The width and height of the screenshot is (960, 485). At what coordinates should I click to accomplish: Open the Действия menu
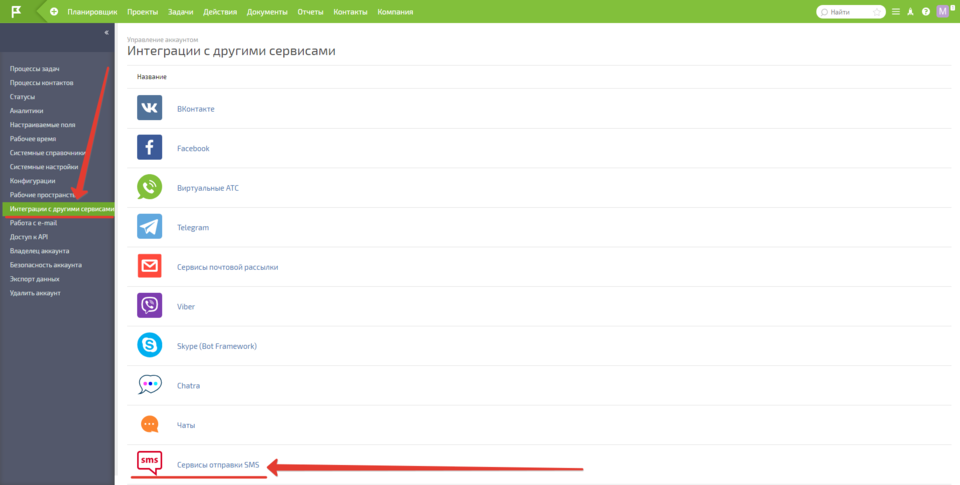220,12
